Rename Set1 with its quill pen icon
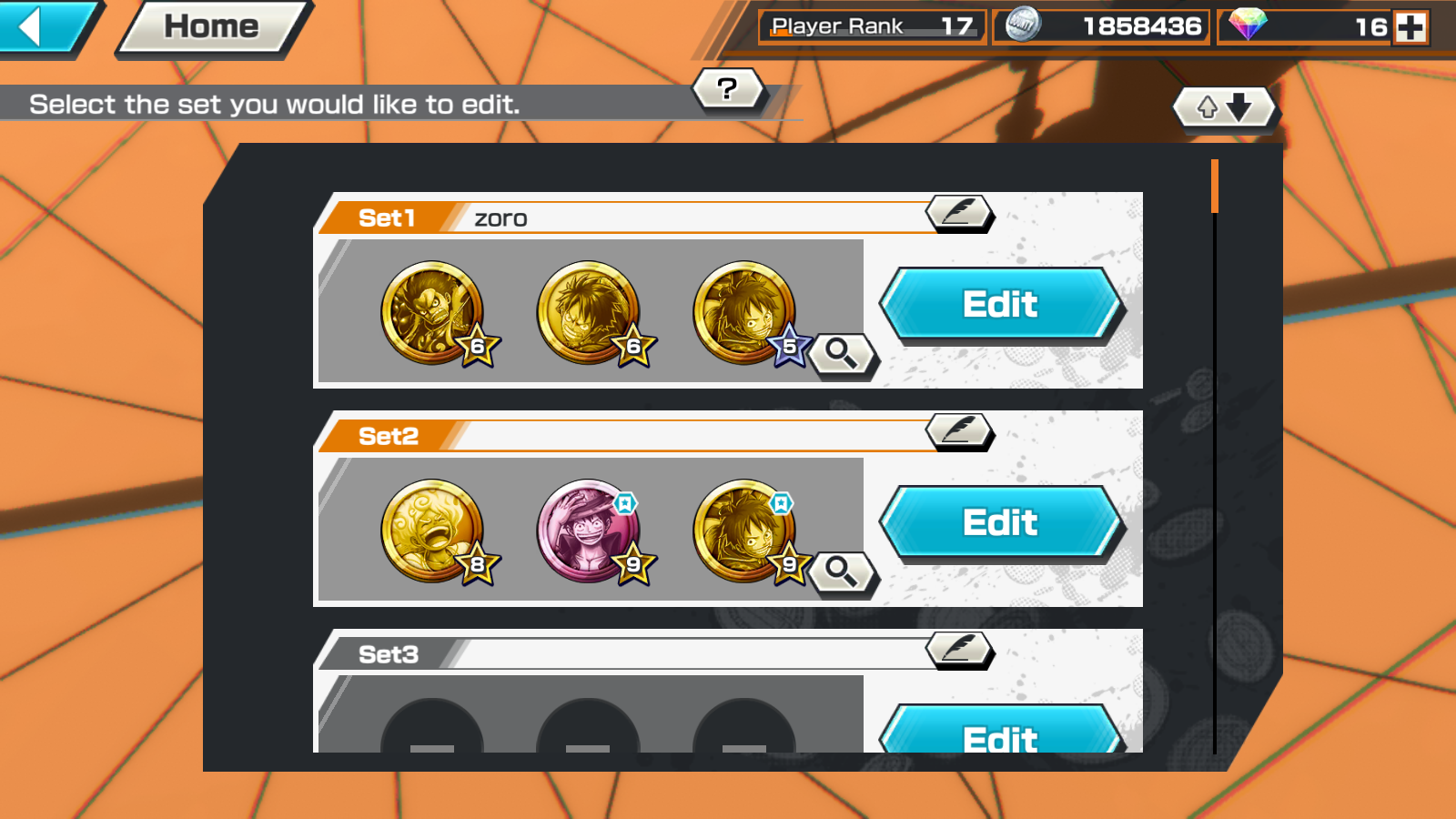The width and height of the screenshot is (1456, 819). coord(960,213)
